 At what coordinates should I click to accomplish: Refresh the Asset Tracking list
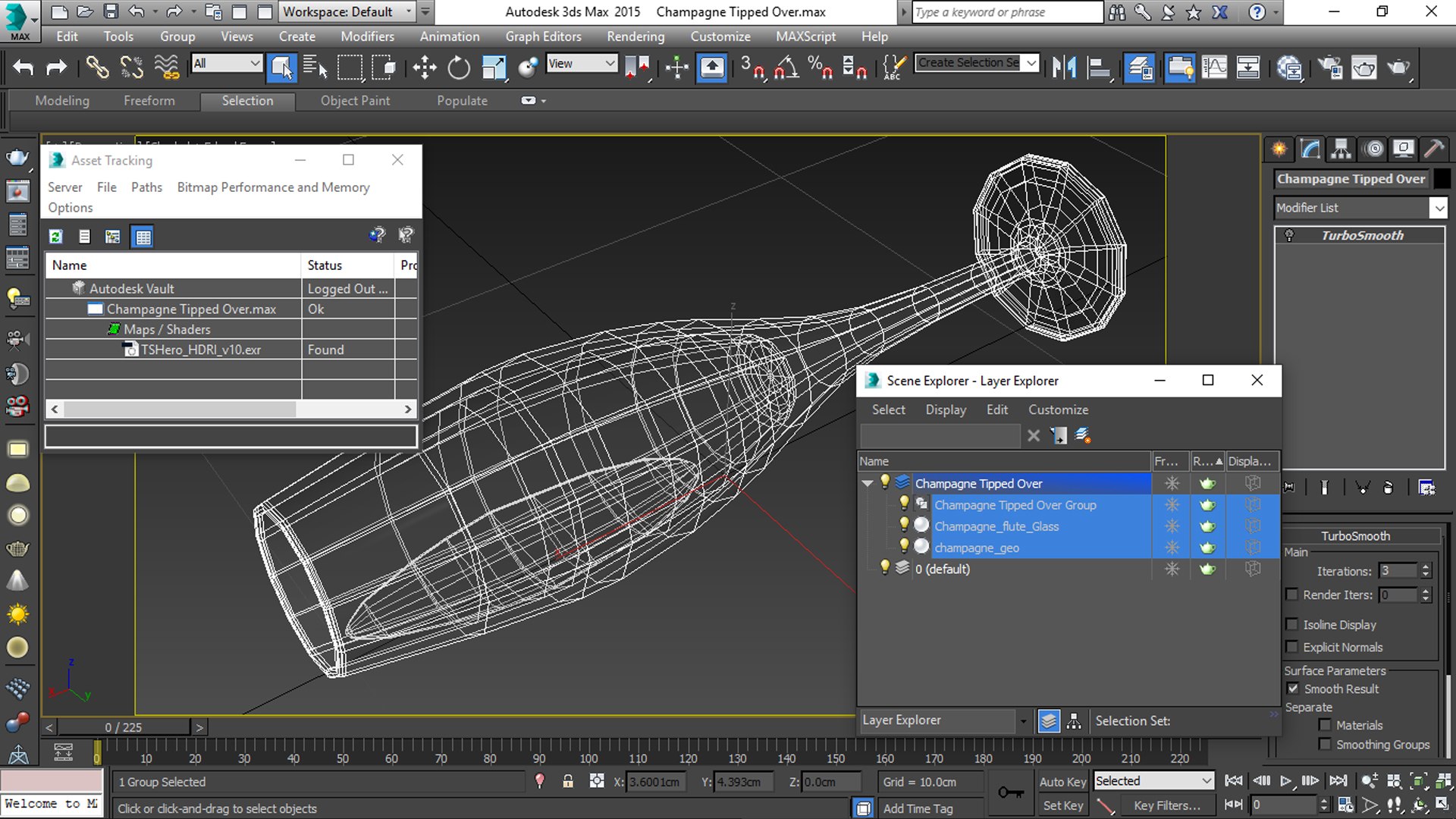pos(56,237)
